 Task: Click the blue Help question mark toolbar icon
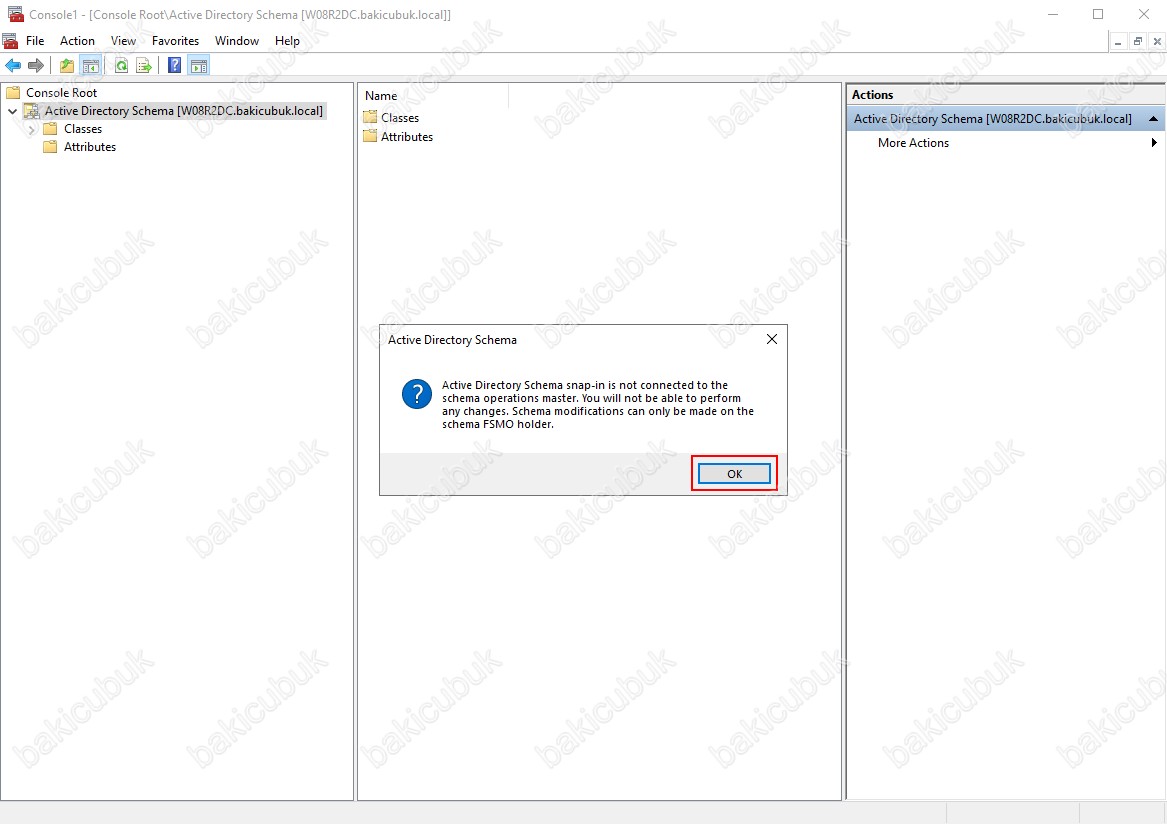click(174, 66)
